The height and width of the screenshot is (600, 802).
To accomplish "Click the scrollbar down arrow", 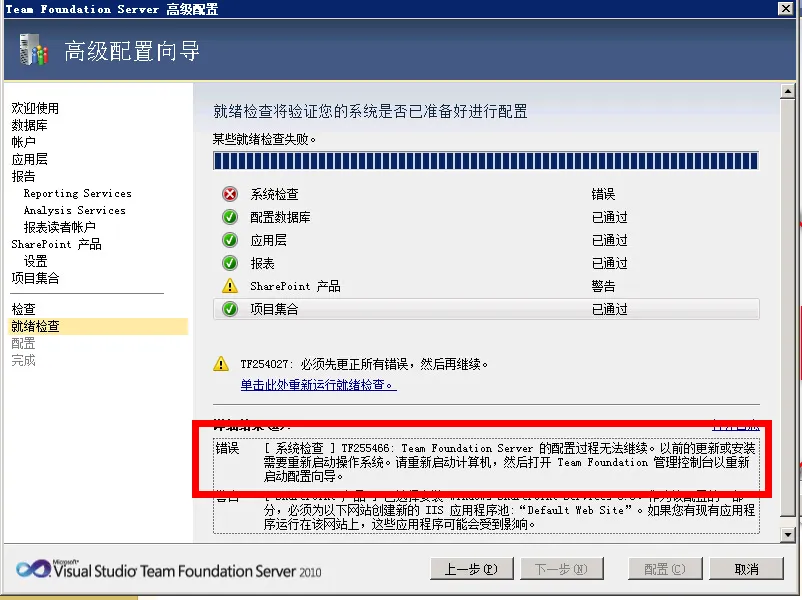I will 788,535.
